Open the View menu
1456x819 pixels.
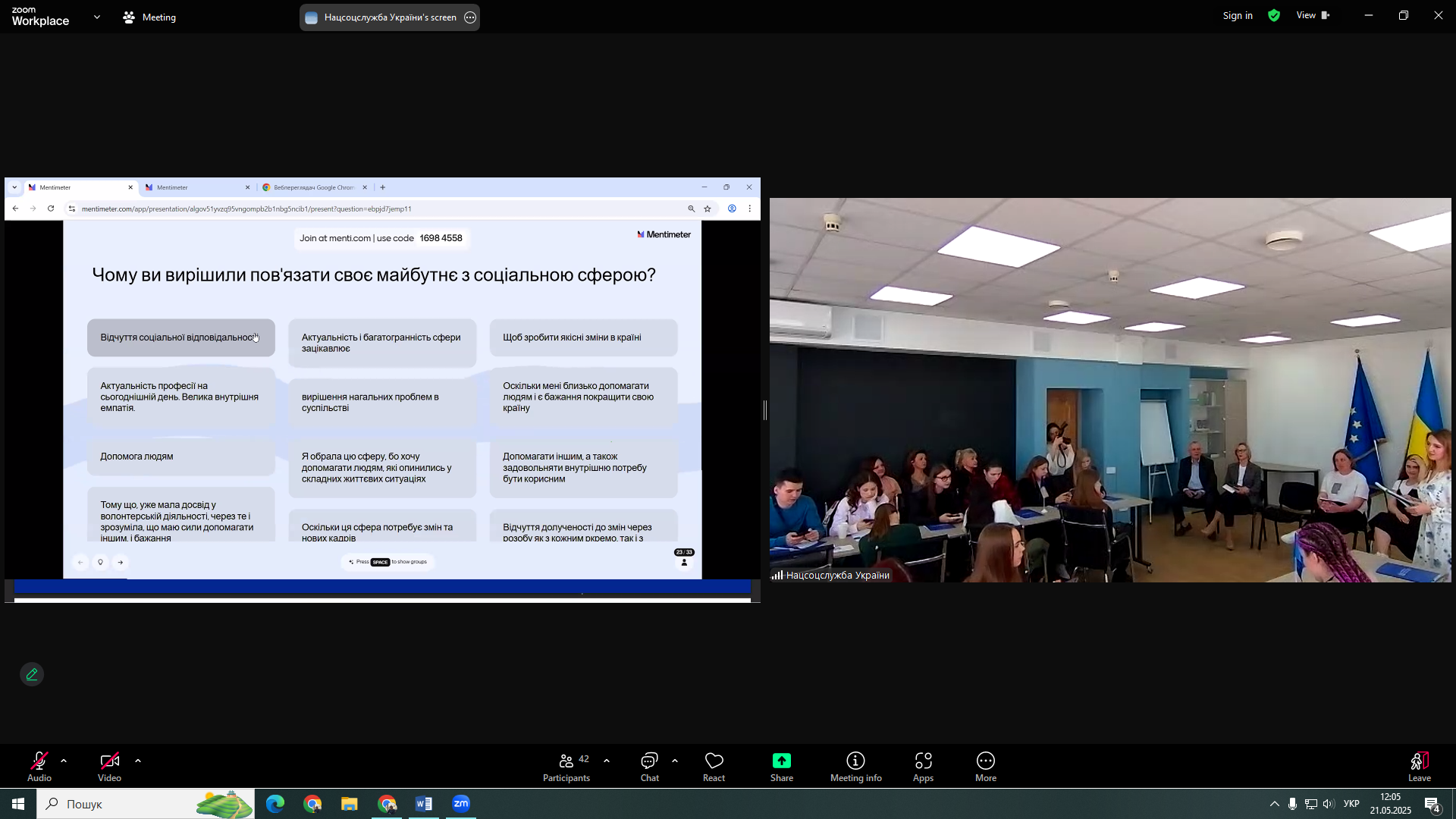click(1312, 16)
